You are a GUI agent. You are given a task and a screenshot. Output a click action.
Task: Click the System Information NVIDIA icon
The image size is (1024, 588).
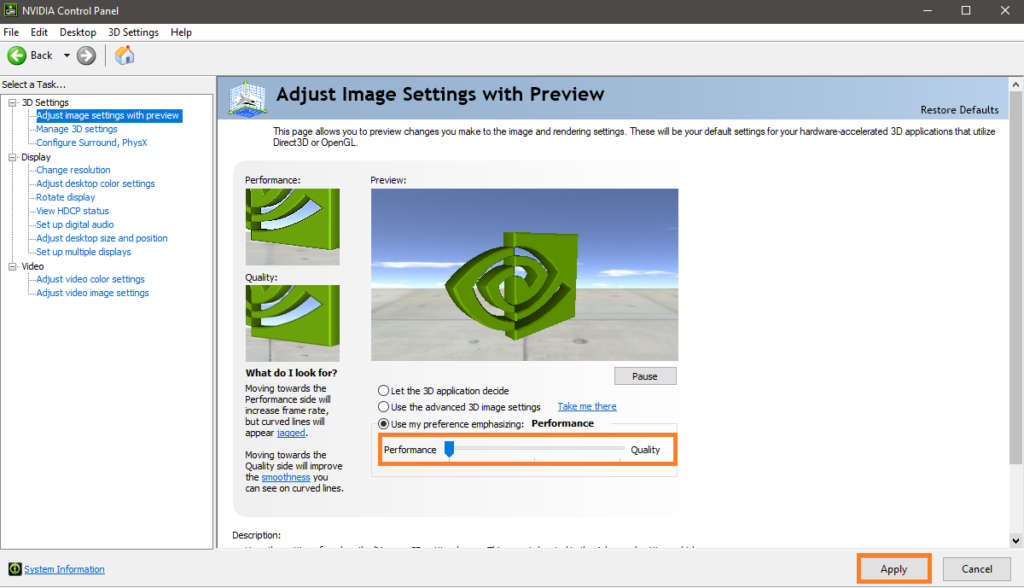point(14,569)
